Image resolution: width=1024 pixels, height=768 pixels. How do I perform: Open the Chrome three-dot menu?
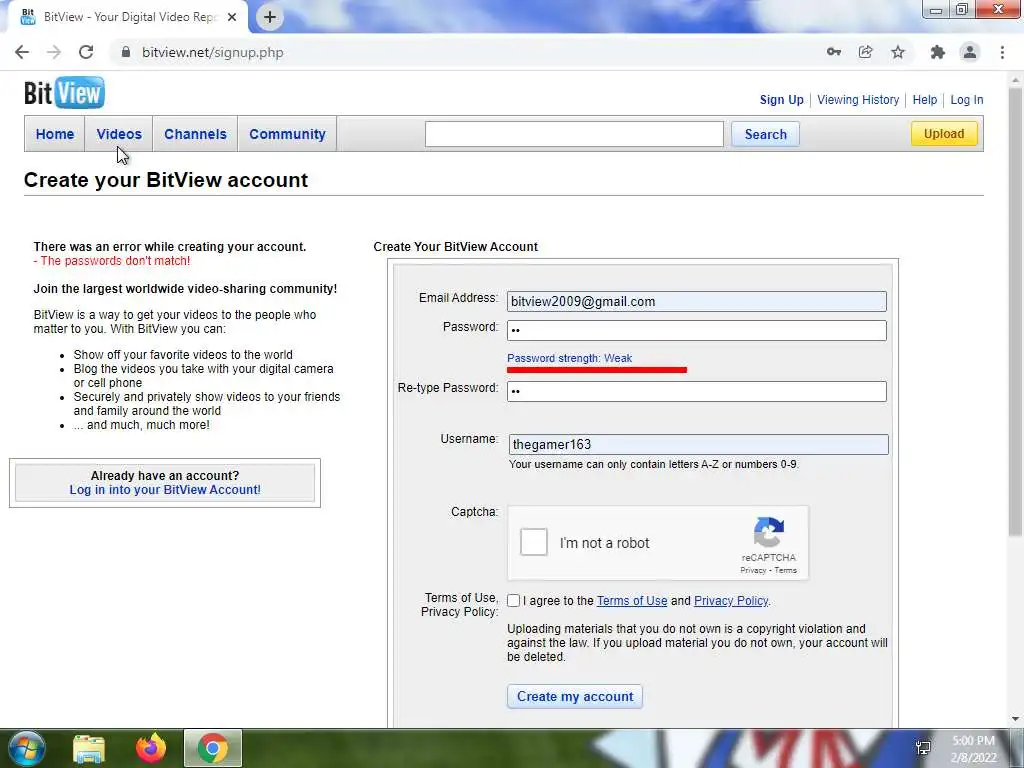(x=1002, y=52)
